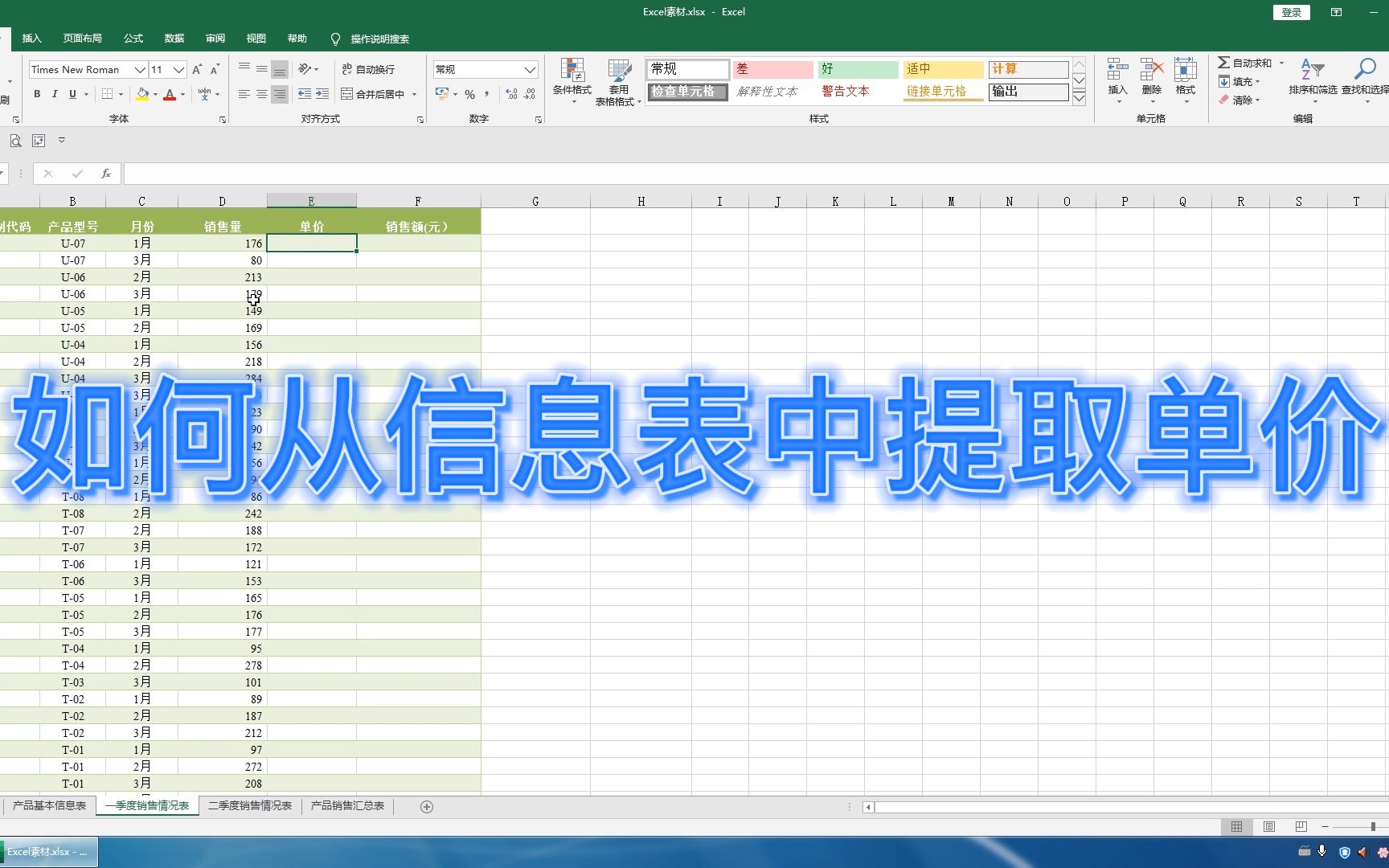The width and height of the screenshot is (1389, 868).
Task: Open the 合并后居中 dropdown arrow
Action: (415, 94)
